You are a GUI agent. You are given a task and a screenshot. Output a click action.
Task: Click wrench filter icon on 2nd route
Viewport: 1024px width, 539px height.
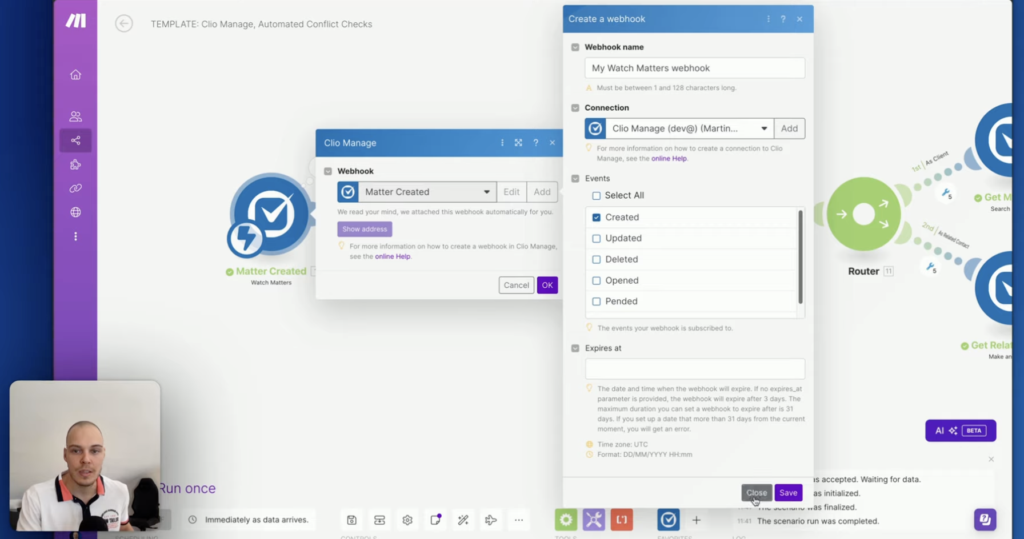tap(930, 267)
